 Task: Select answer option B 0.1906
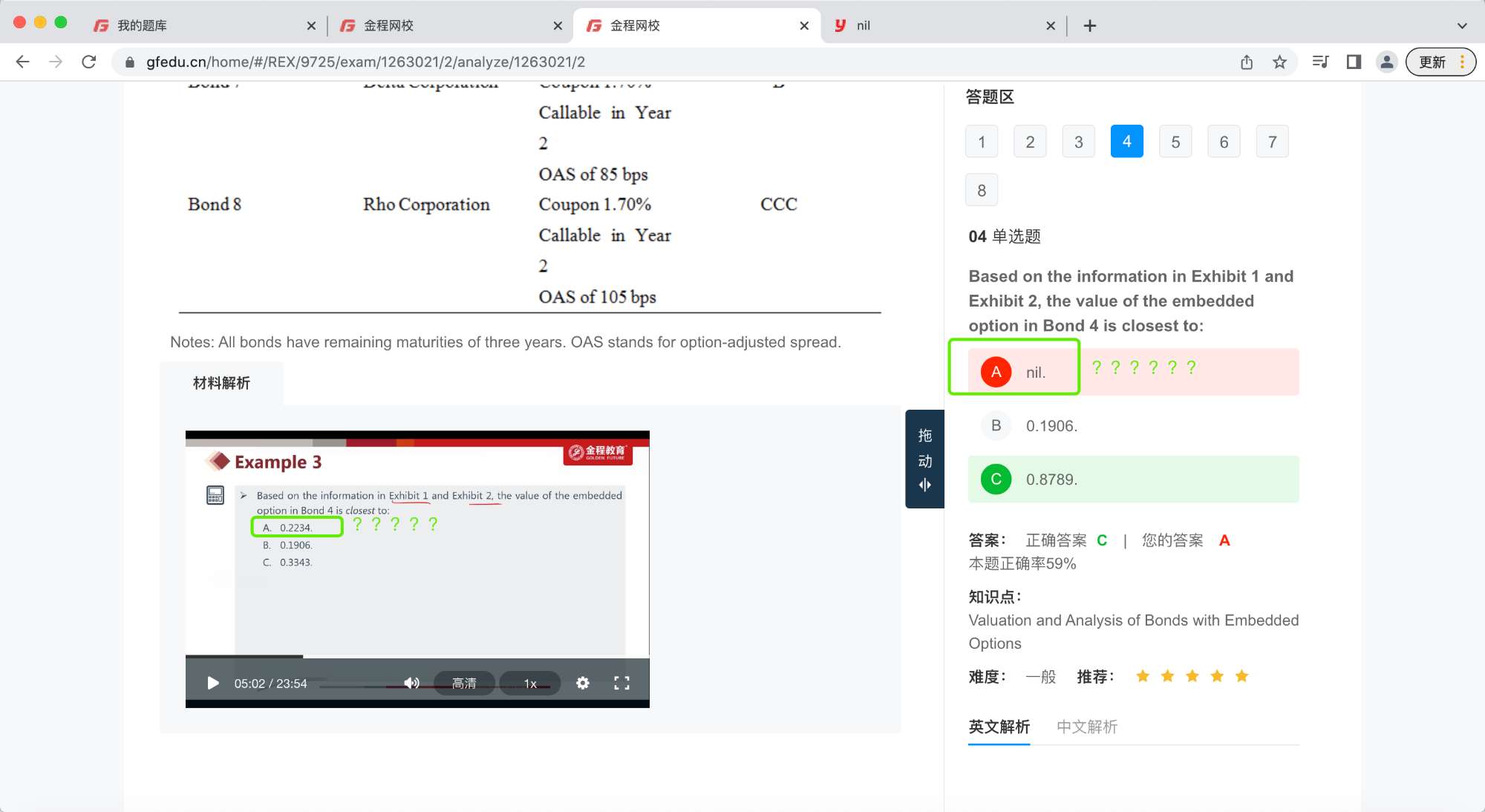click(996, 425)
